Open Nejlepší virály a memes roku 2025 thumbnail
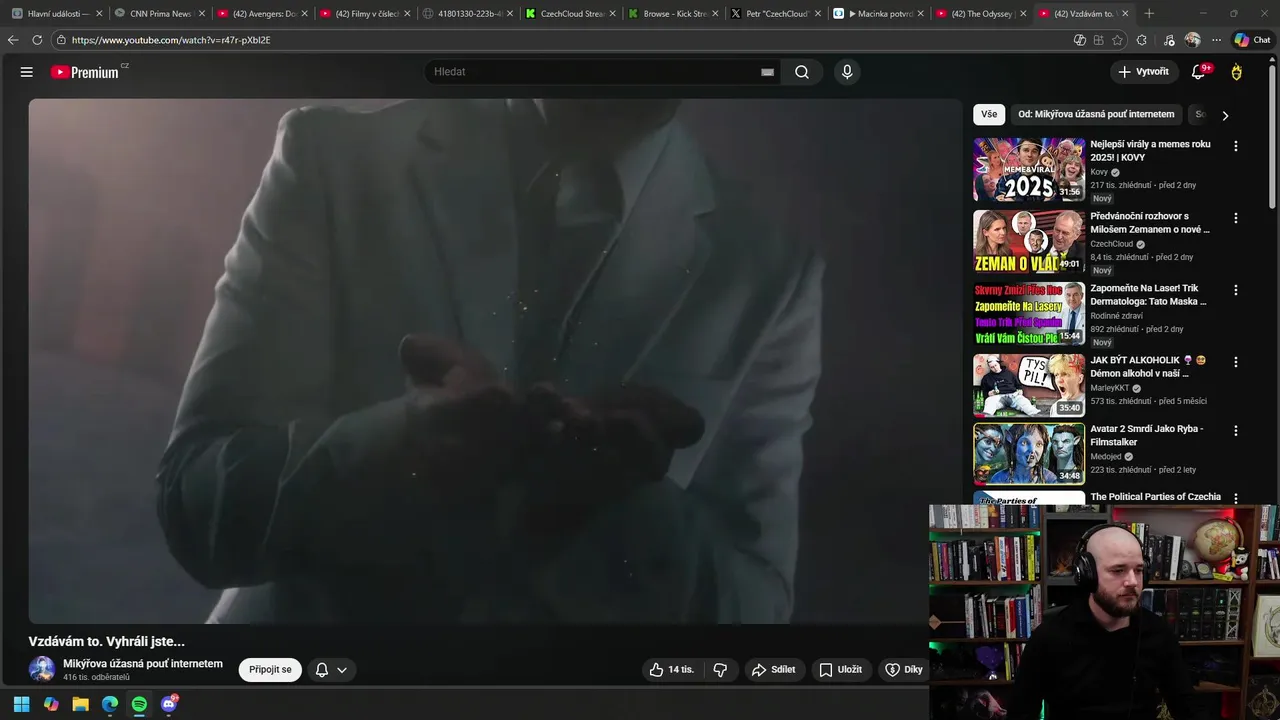The image size is (1280, 720). [x=1029, y=170]
